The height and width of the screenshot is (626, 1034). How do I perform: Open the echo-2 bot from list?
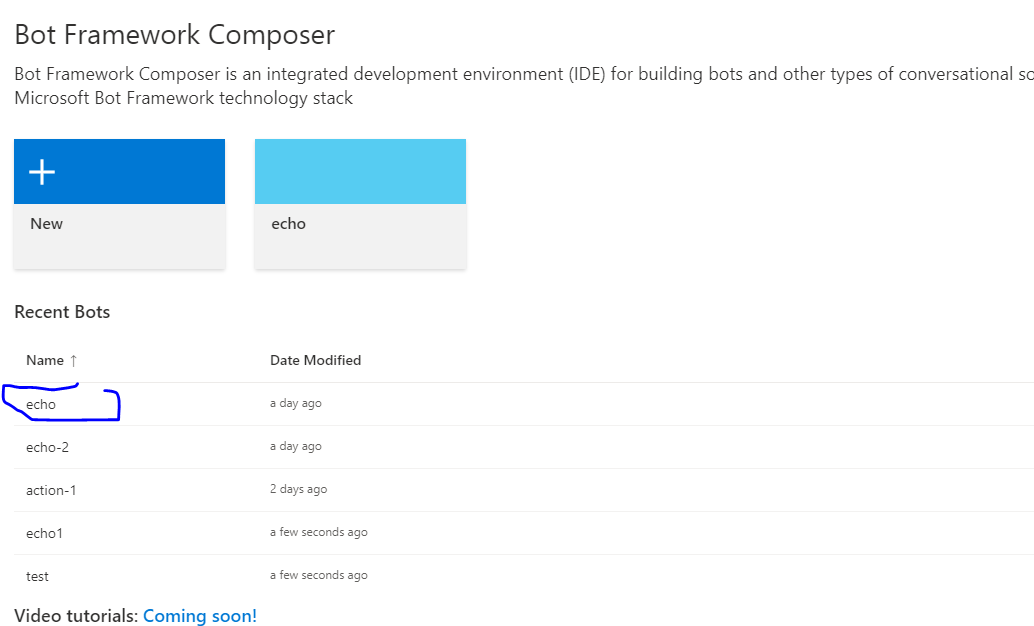click(47, 447)
